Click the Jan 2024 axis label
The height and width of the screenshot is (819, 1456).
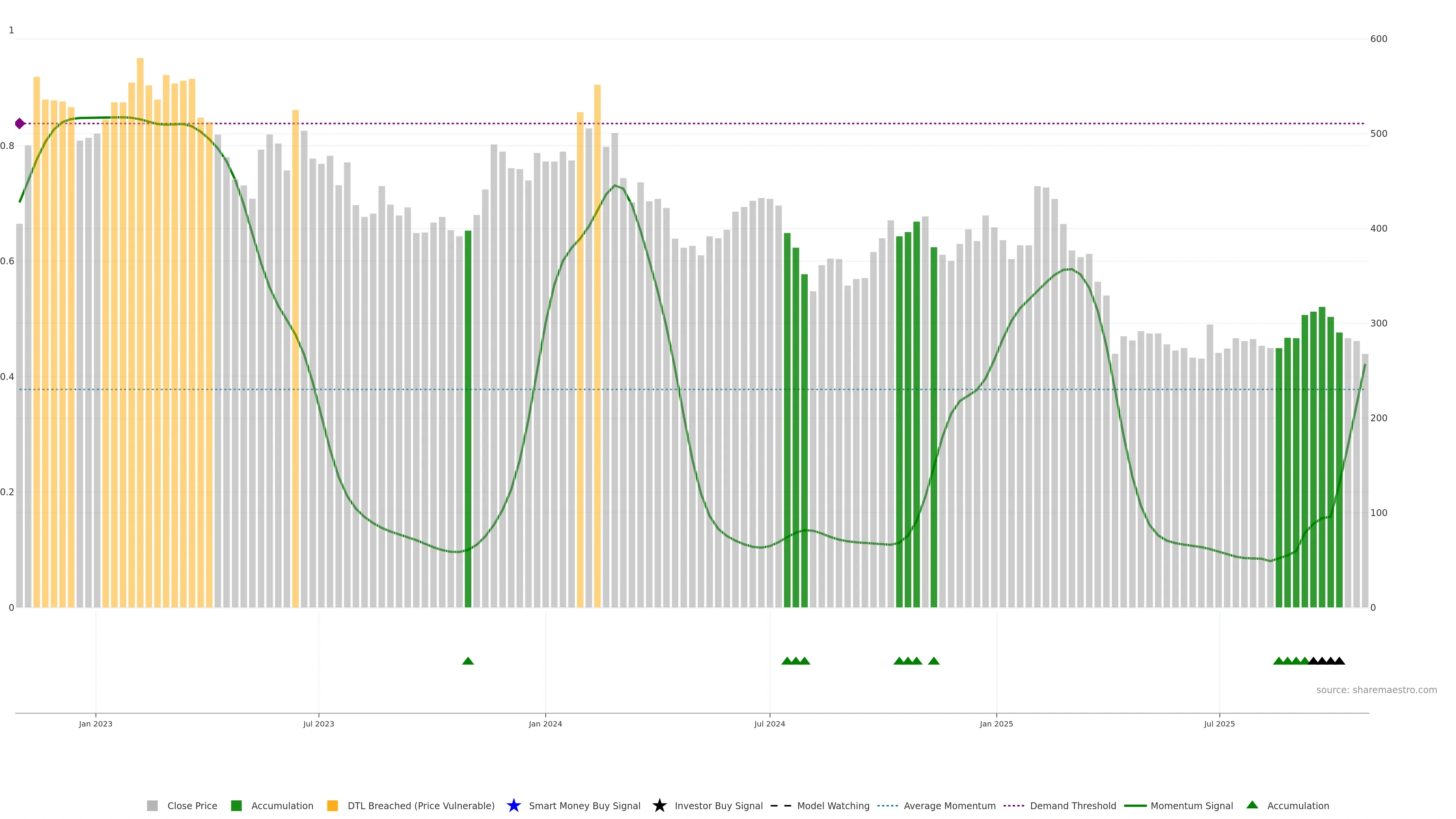[545, 724]
